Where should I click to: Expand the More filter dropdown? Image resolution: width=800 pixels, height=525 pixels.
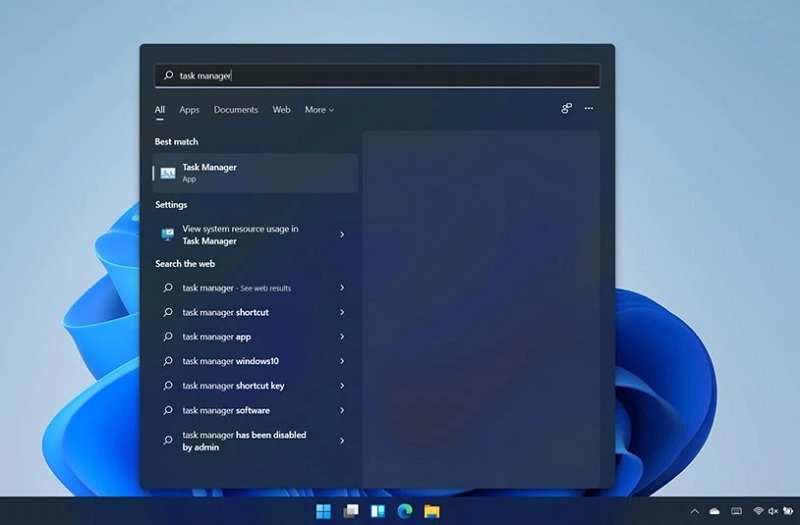pos(319,110)
